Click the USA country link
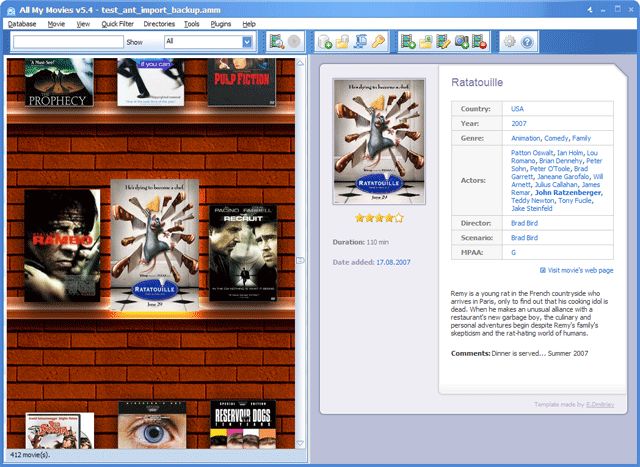This screenshot has height=467, width=640. pos(517,109)
